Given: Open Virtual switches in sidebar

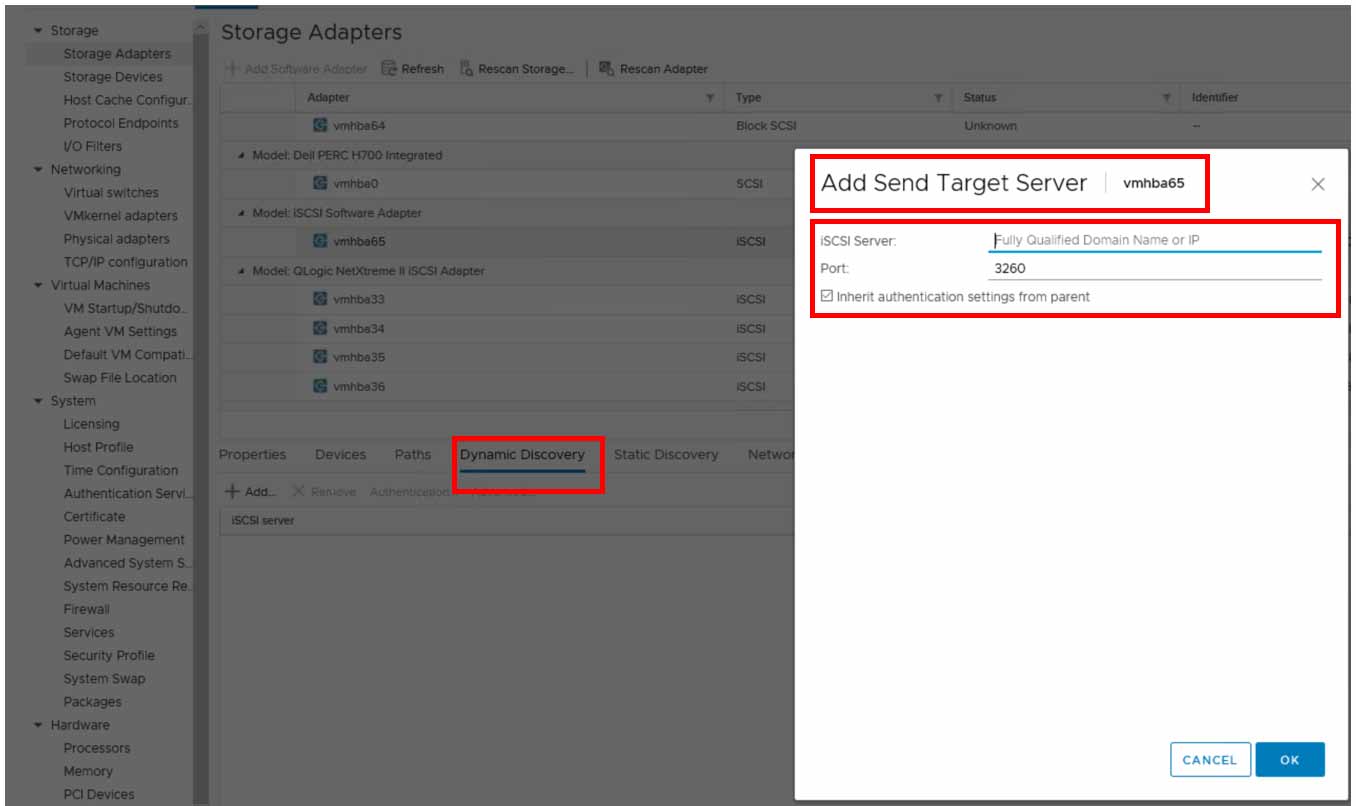Looking at the screenshot, I should [111, 193].
